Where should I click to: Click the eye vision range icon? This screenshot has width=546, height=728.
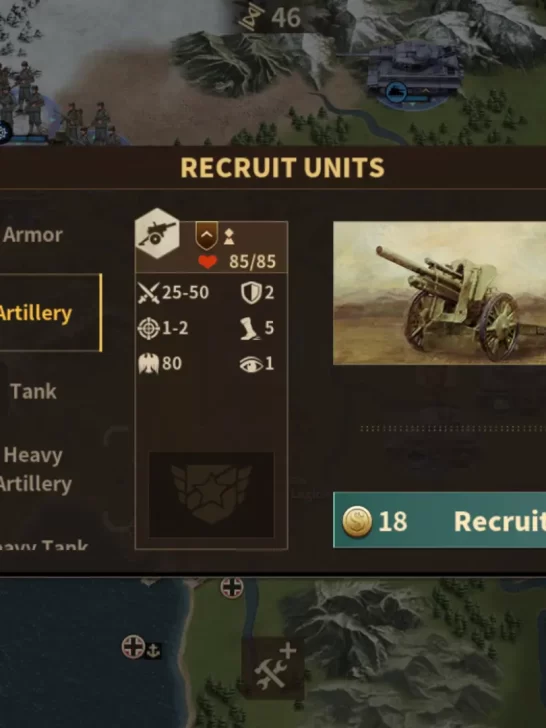pos(251,364)
